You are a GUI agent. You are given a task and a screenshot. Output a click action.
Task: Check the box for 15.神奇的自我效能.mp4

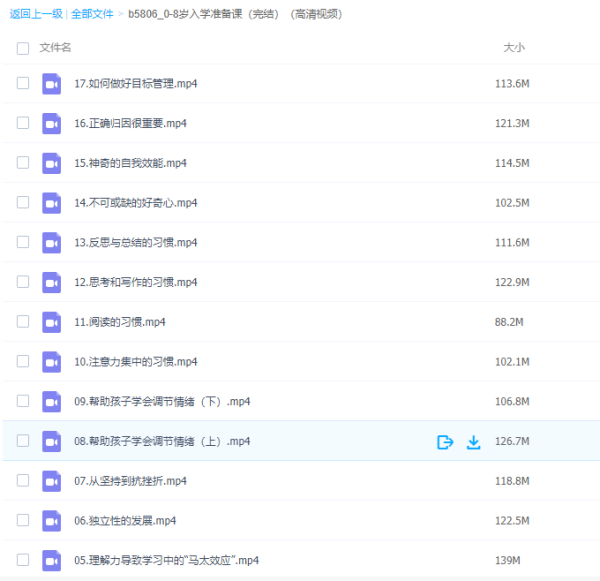click(x=23, y=163)
